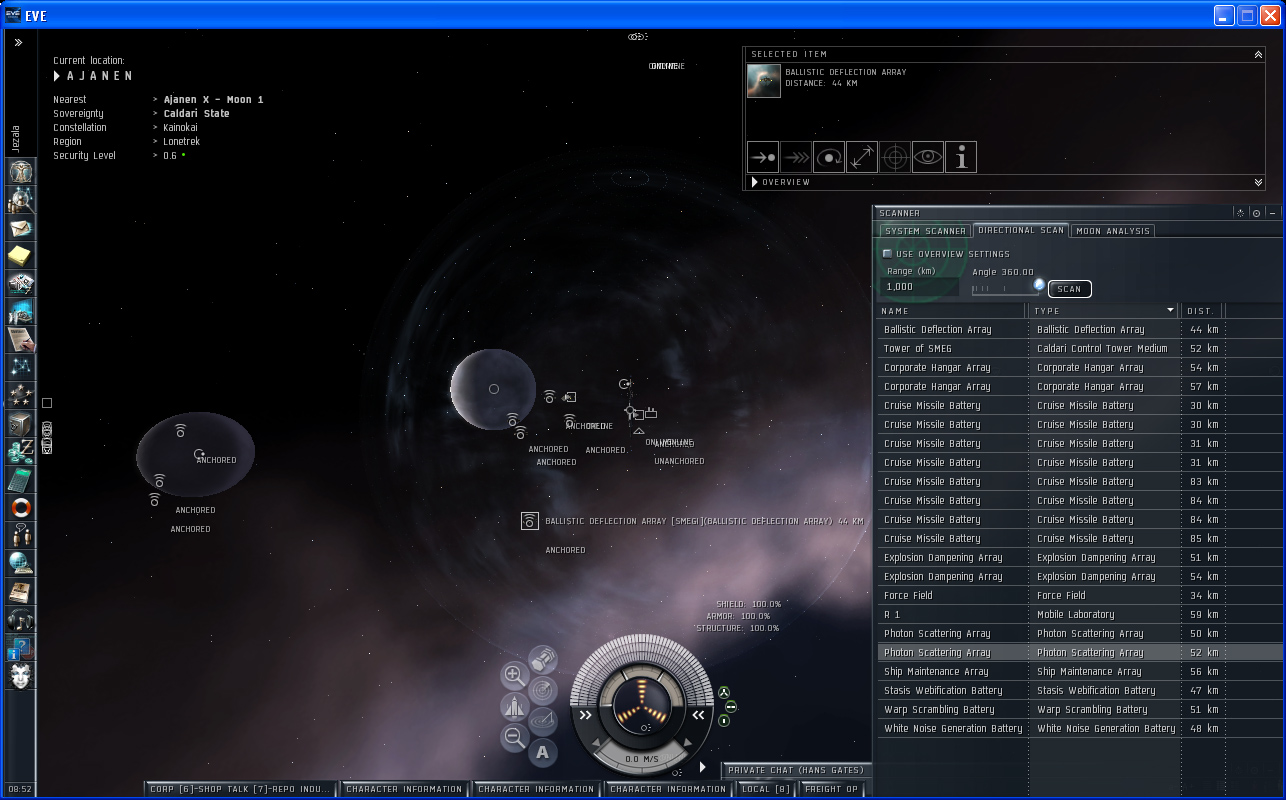Open the Assets safe icon
1286x800 pixels.
(x=21, y=424)
